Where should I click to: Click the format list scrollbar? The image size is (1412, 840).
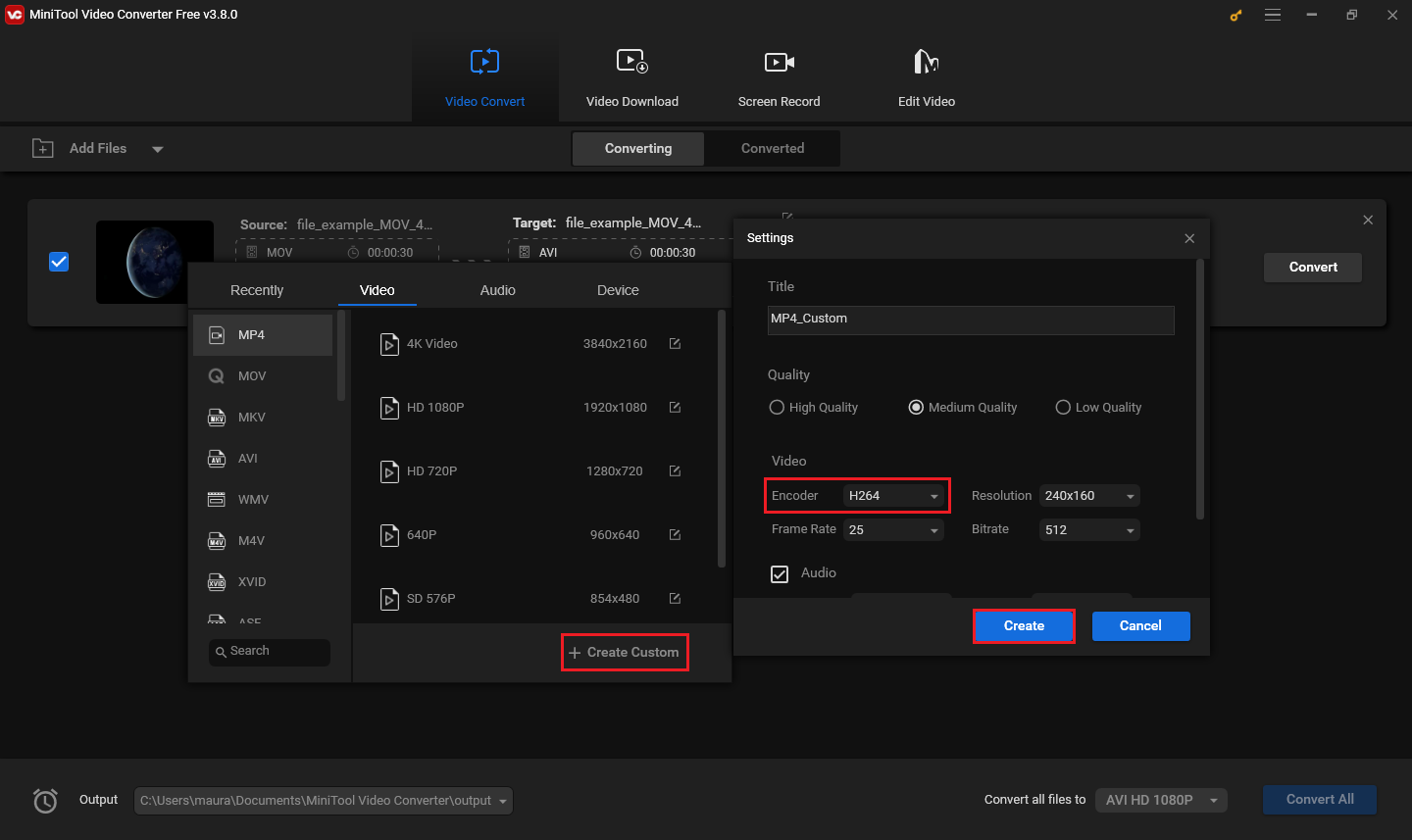(341, 356)
